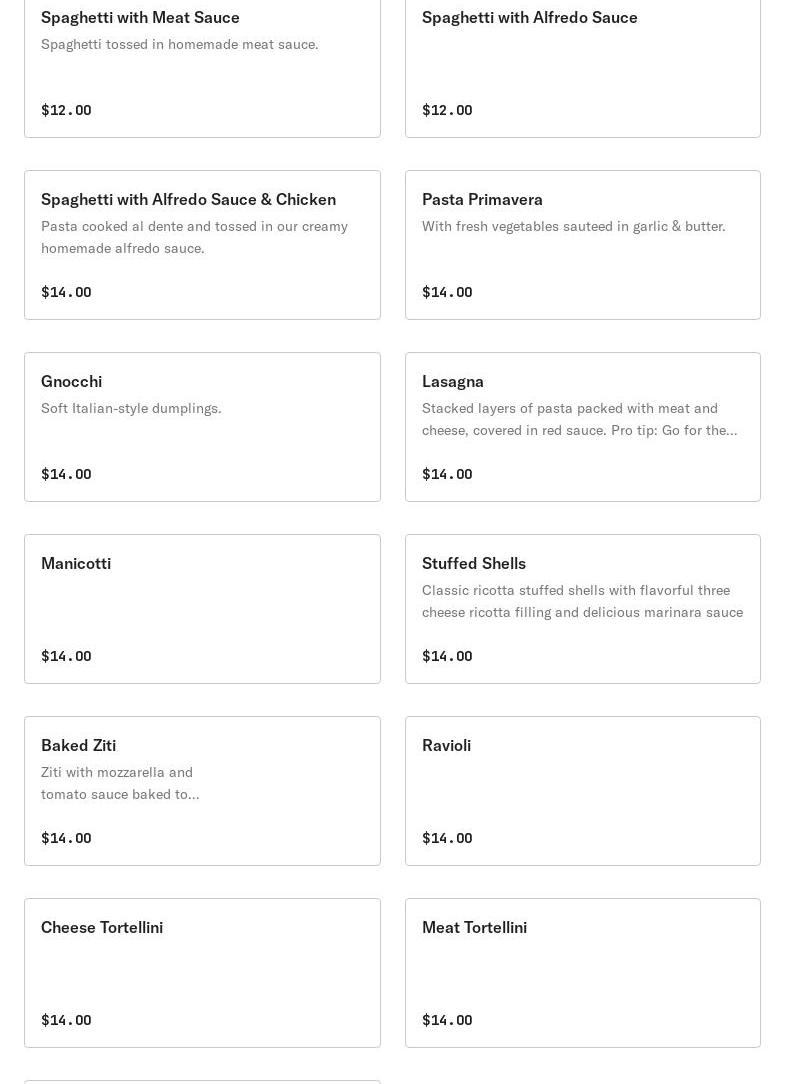The height and width of the screenshot is (1084, 785).
Task: Click the Pasta Primavera vegetables description
Action: pos(573,226)
